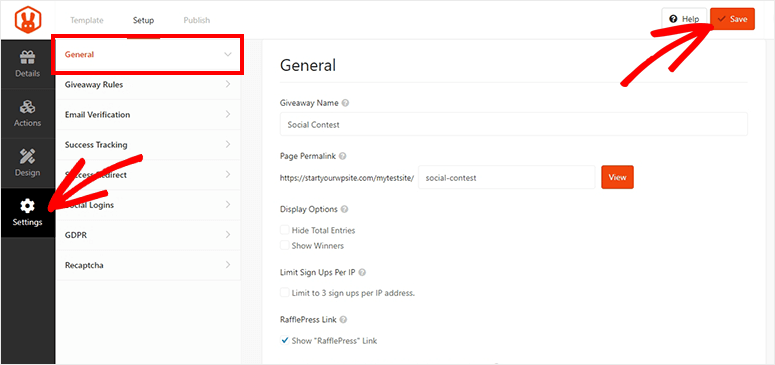Expand Email Verification chevron
The image size is (775, 365).
point(228,114)
